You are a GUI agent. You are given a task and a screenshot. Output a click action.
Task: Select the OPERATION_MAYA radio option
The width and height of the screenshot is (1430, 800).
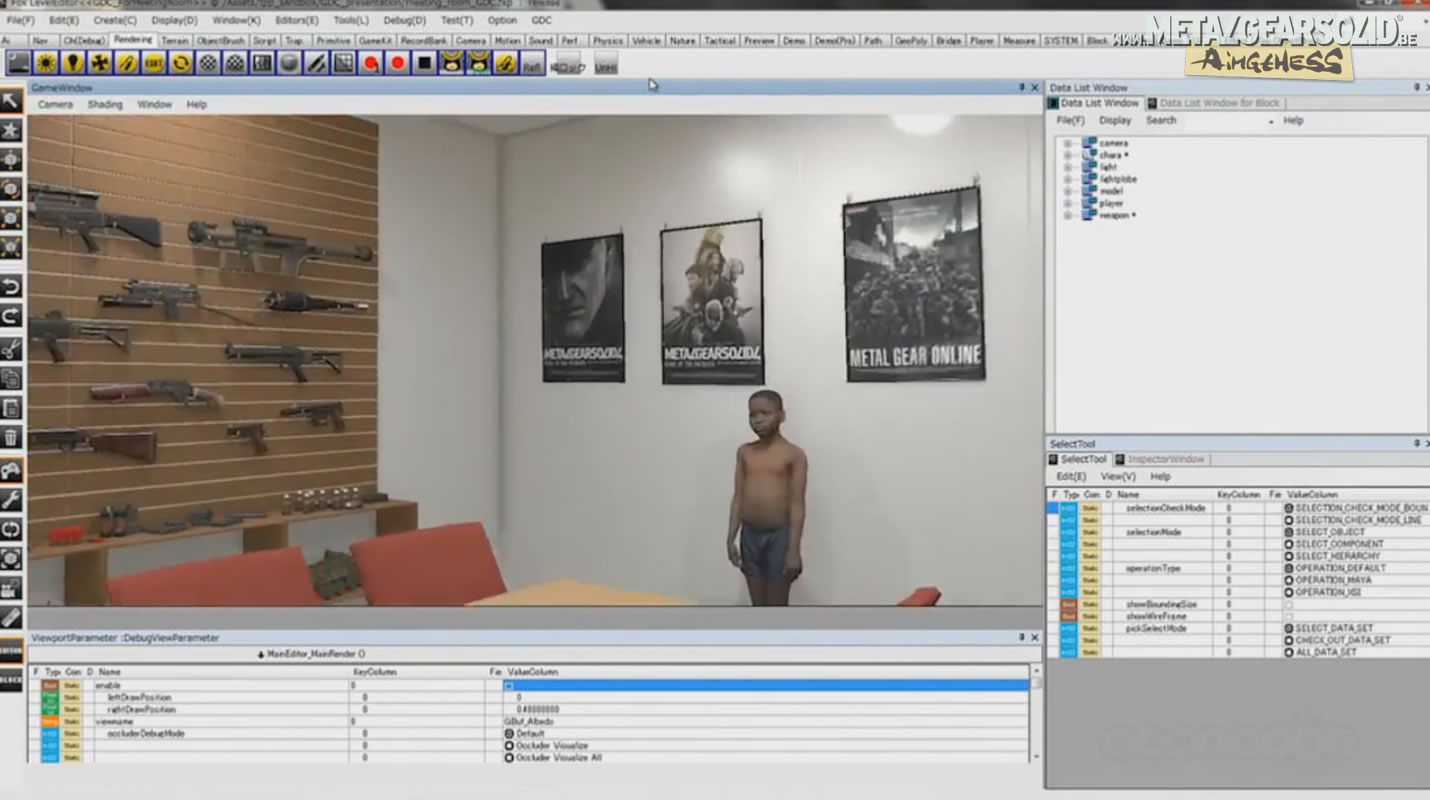[1289, 580]
